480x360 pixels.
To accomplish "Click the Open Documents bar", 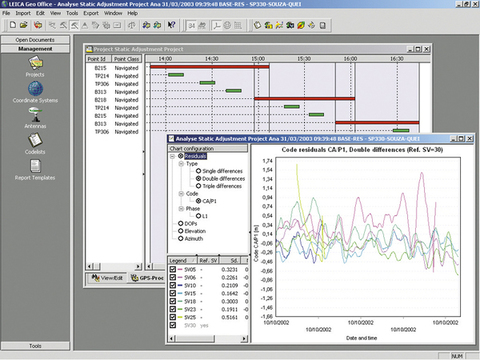I will (35, 40).
